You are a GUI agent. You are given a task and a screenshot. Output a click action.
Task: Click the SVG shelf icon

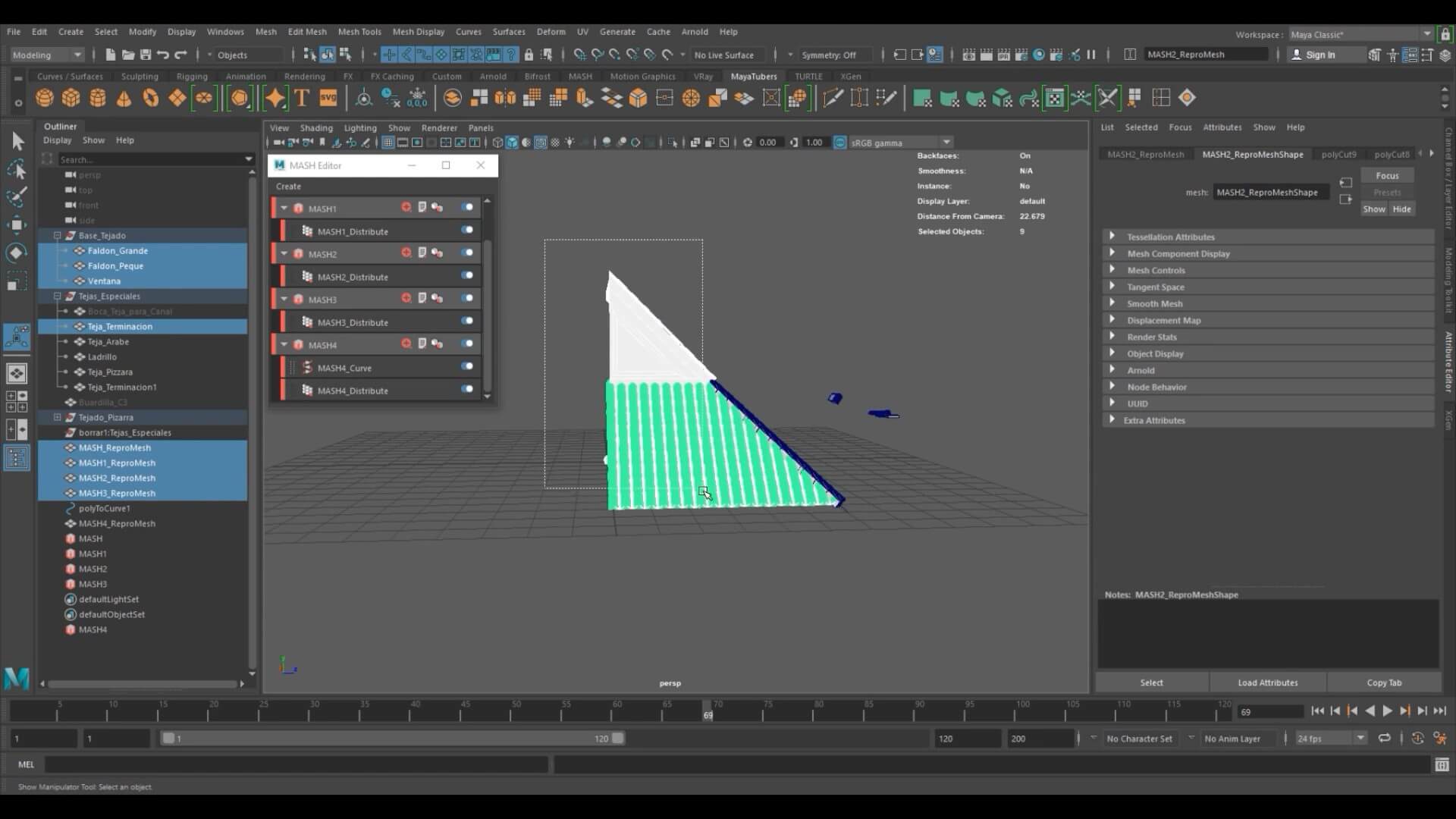click(x=328, y=98)
